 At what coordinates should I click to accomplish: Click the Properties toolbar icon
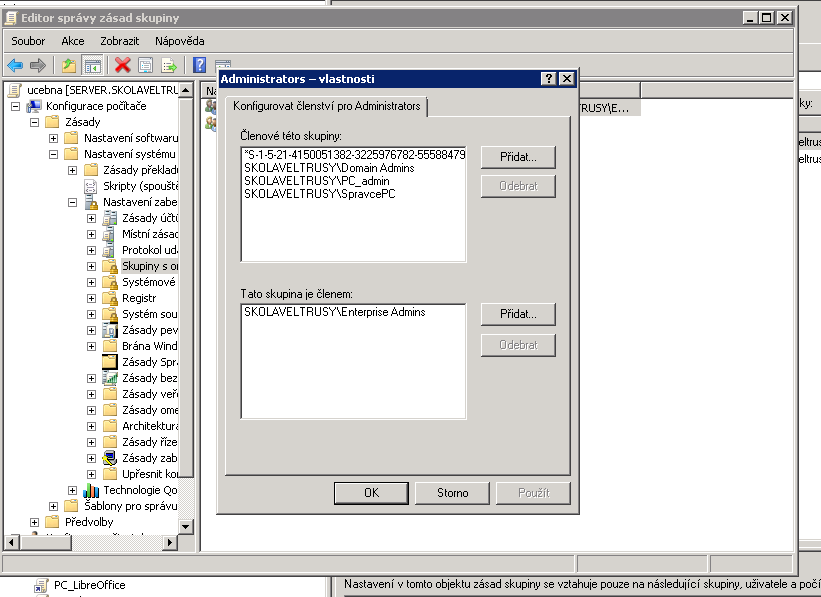(146, 65)
